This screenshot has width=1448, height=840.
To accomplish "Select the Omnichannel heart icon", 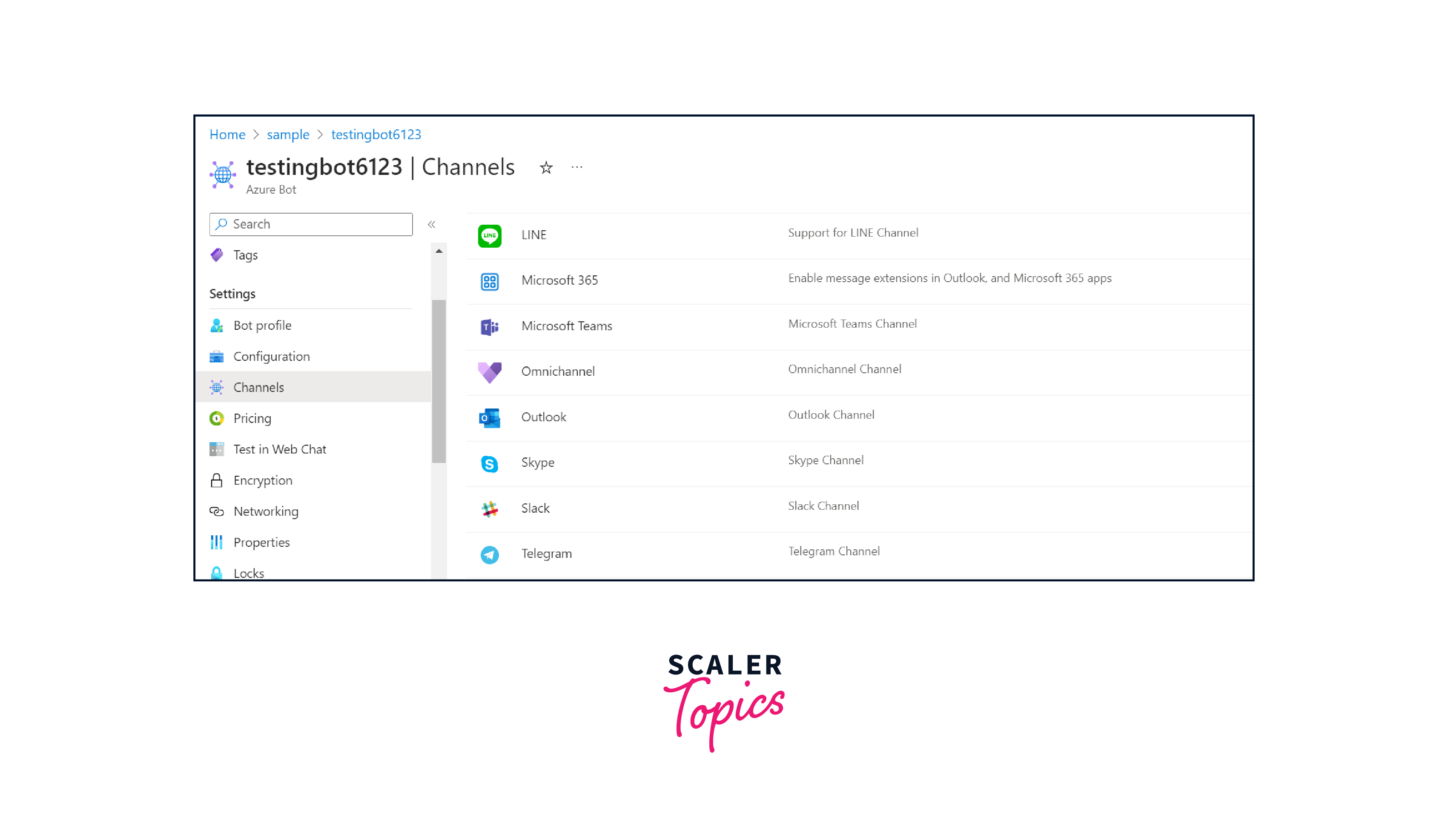I will coord(490,372).
